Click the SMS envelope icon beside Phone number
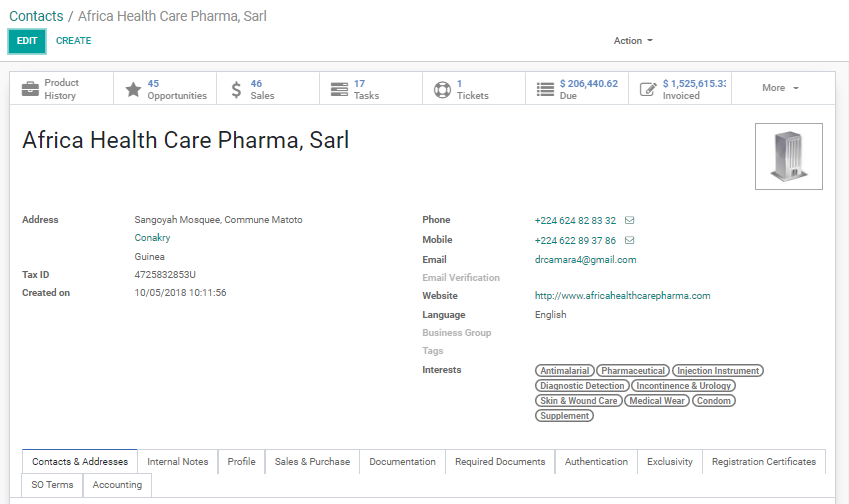Viewport: 849px width, 504px height. point(630,220)
